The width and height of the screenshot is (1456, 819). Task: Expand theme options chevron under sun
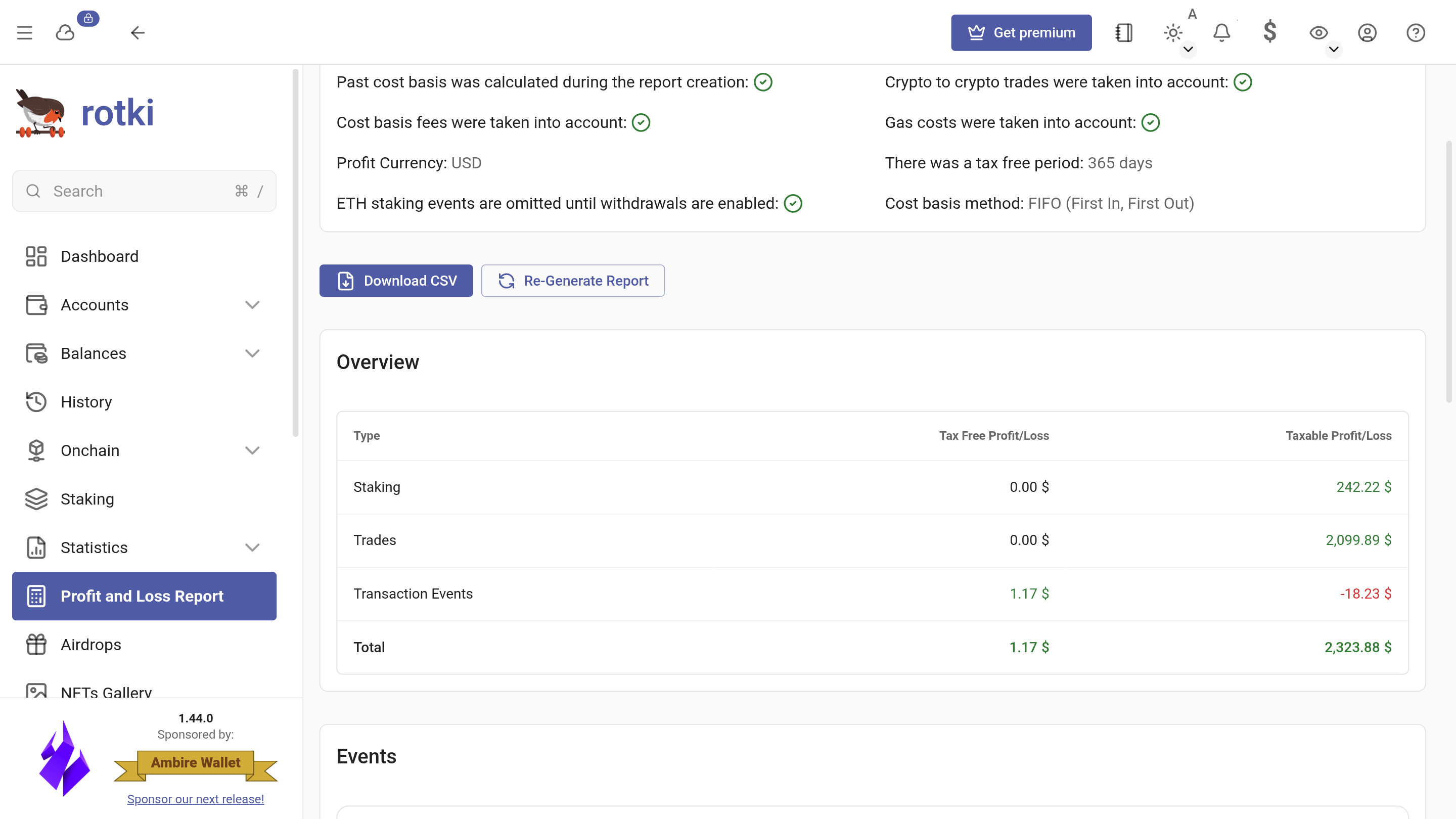[x=1188, y=50]
